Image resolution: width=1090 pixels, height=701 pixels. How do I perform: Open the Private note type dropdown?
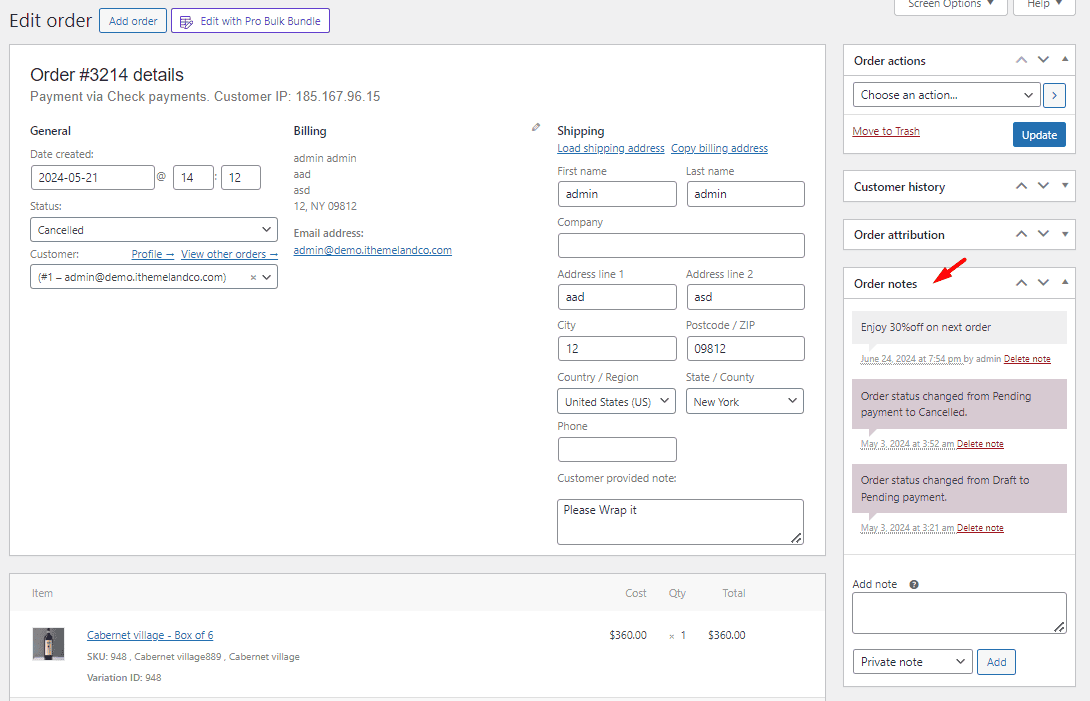[911, 661]
